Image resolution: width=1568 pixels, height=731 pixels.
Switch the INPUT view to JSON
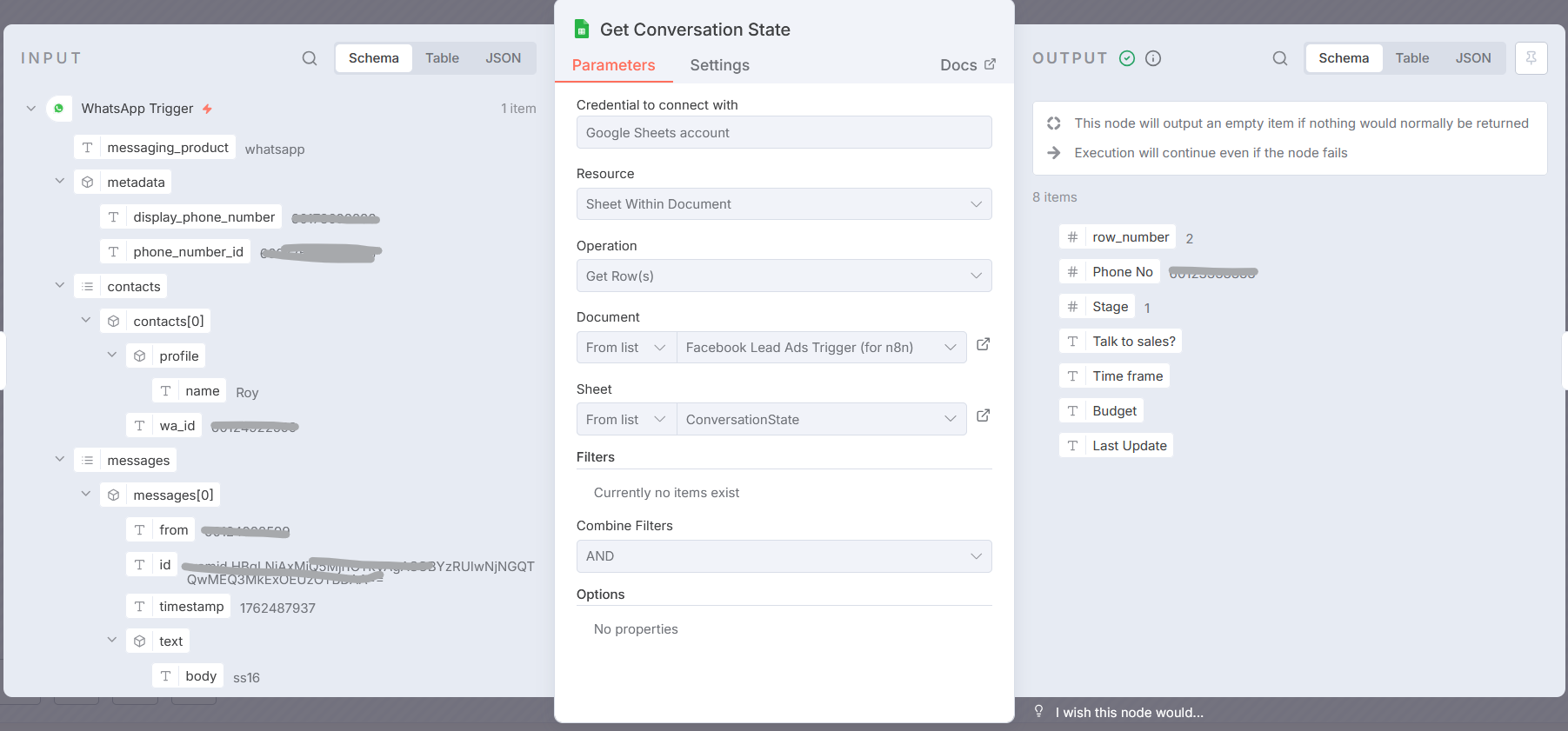pos(503,58)
